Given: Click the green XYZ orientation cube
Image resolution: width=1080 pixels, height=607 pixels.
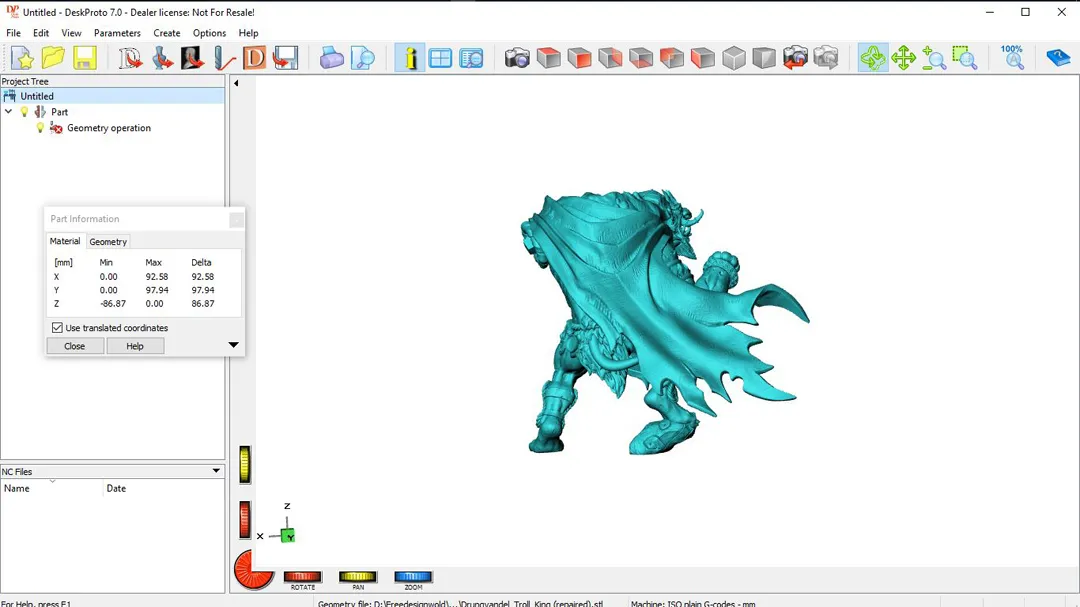Looking at the screenshot, I should point(288,535).
